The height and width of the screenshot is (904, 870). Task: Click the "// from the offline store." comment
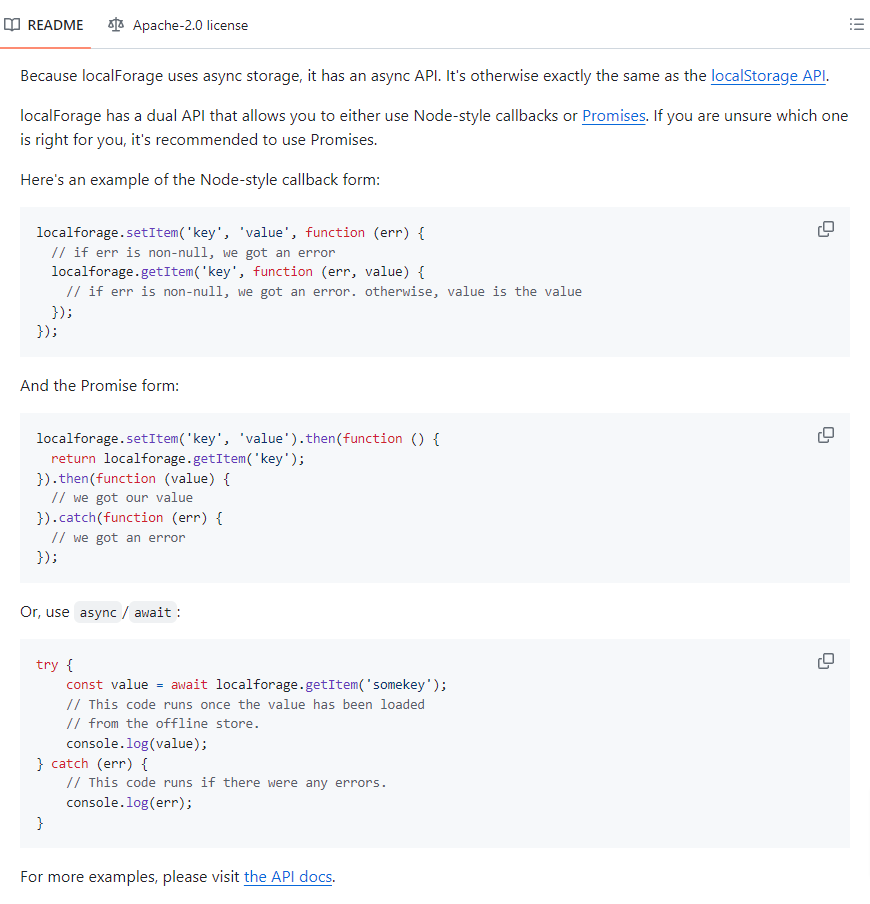(x=162, y=723)
